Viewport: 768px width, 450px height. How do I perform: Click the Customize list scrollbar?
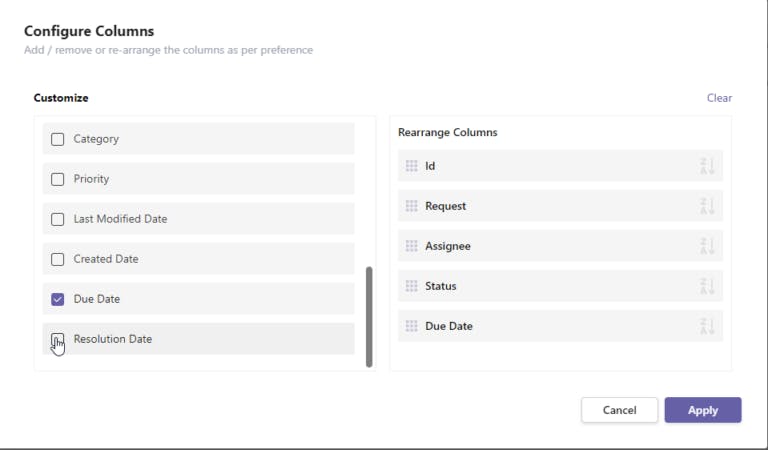click(369, 316)
